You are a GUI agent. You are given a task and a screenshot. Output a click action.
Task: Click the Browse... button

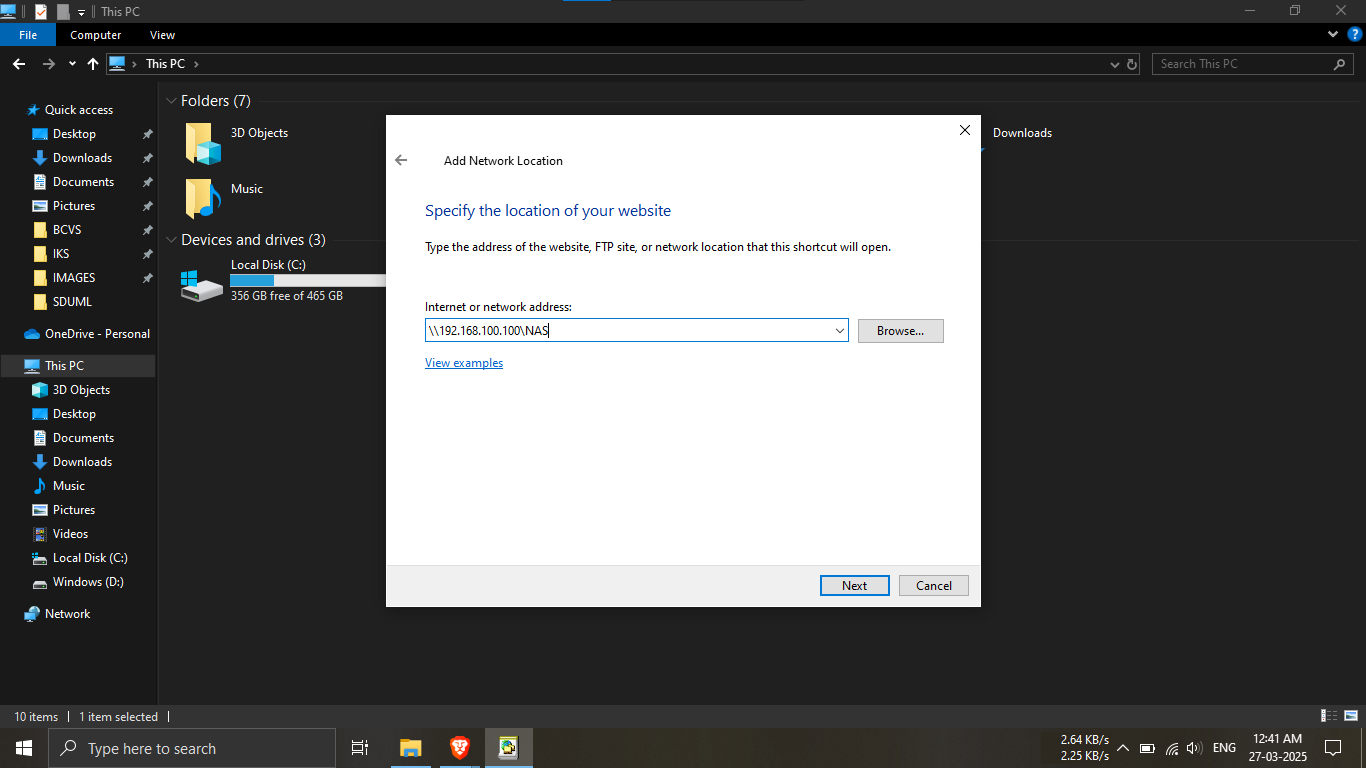(900, 331)
